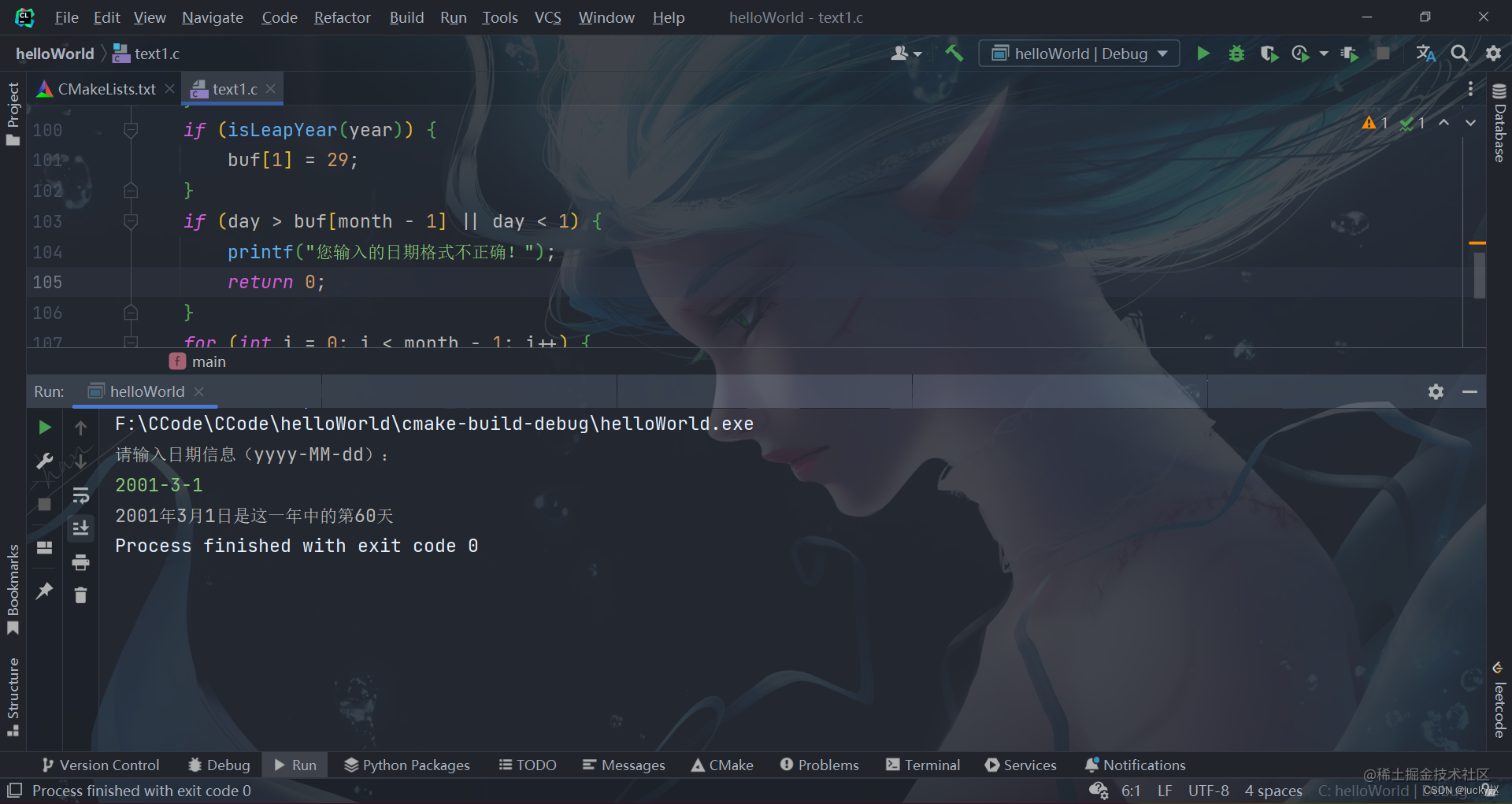The image size is (1512, 804).
Task: Fold closing brace marker at line 102
Action: pyautogui.click(x=131, y=191)
